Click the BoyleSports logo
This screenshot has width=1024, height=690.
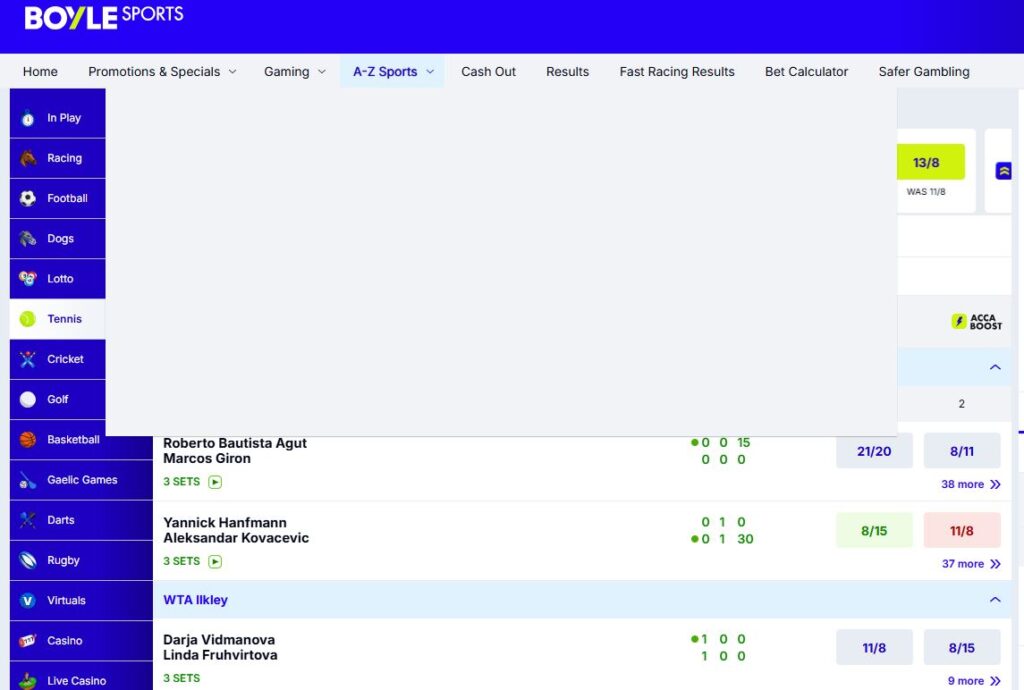104,16
